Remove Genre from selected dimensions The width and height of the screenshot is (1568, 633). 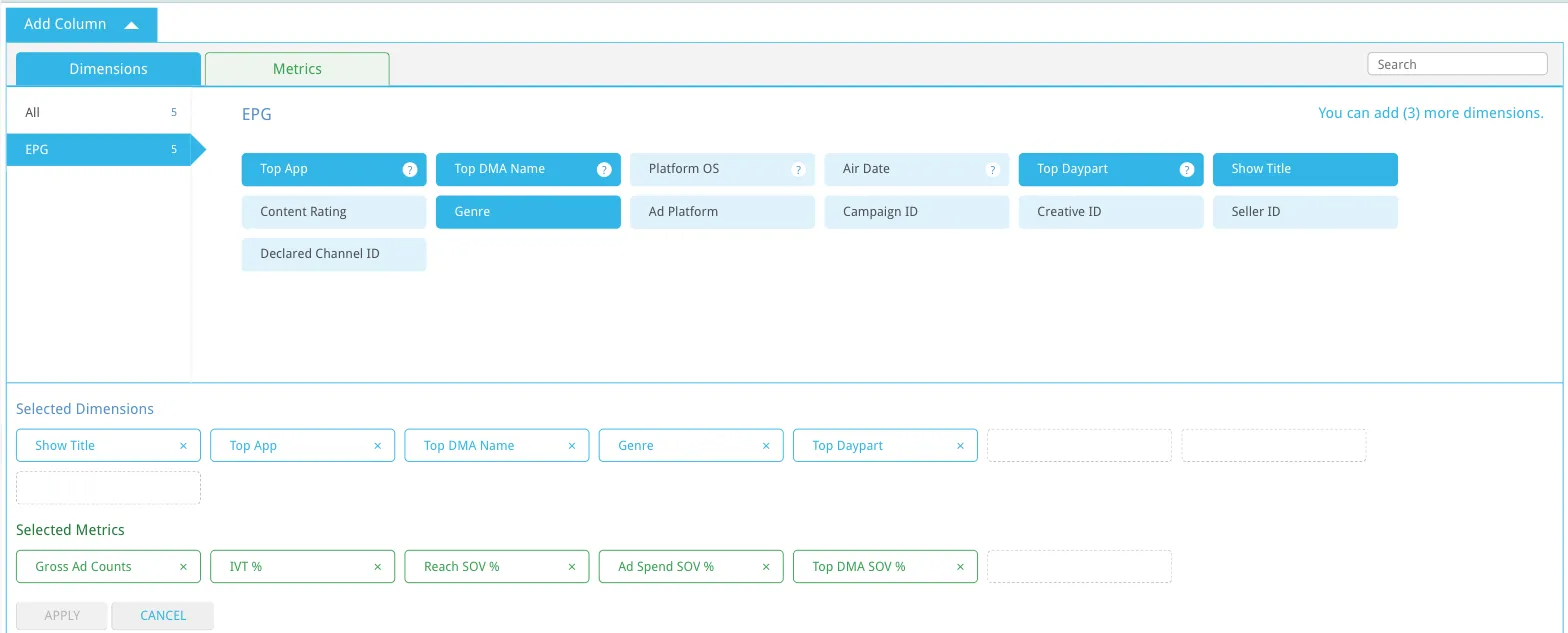click(766, 446)
